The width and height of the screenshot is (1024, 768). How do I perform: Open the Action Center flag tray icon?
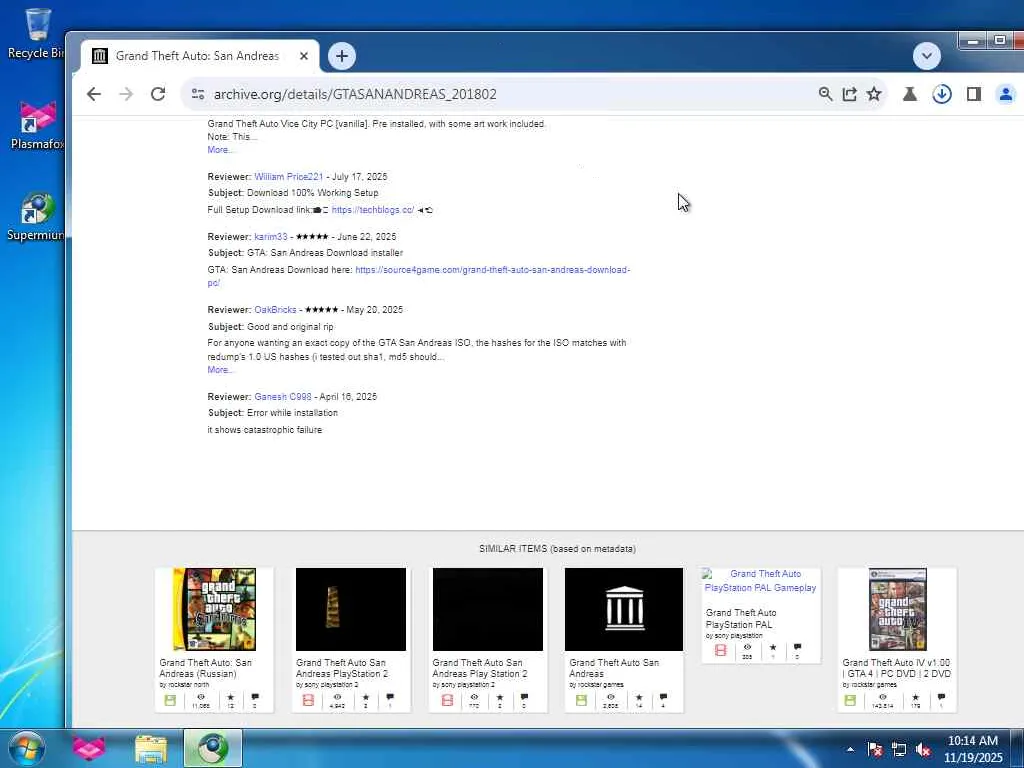[875, 750]
